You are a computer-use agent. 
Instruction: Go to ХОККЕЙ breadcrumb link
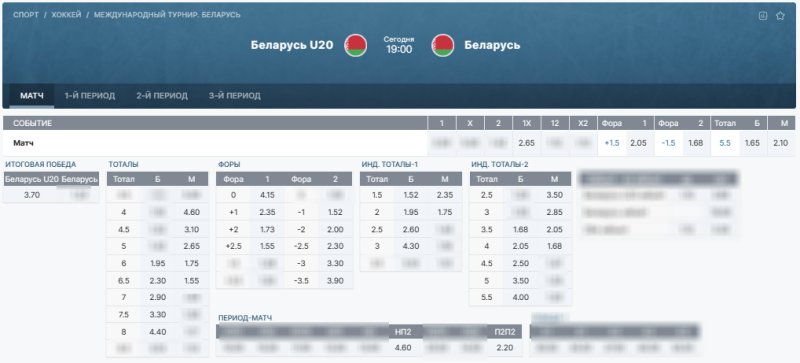[66, 15]
